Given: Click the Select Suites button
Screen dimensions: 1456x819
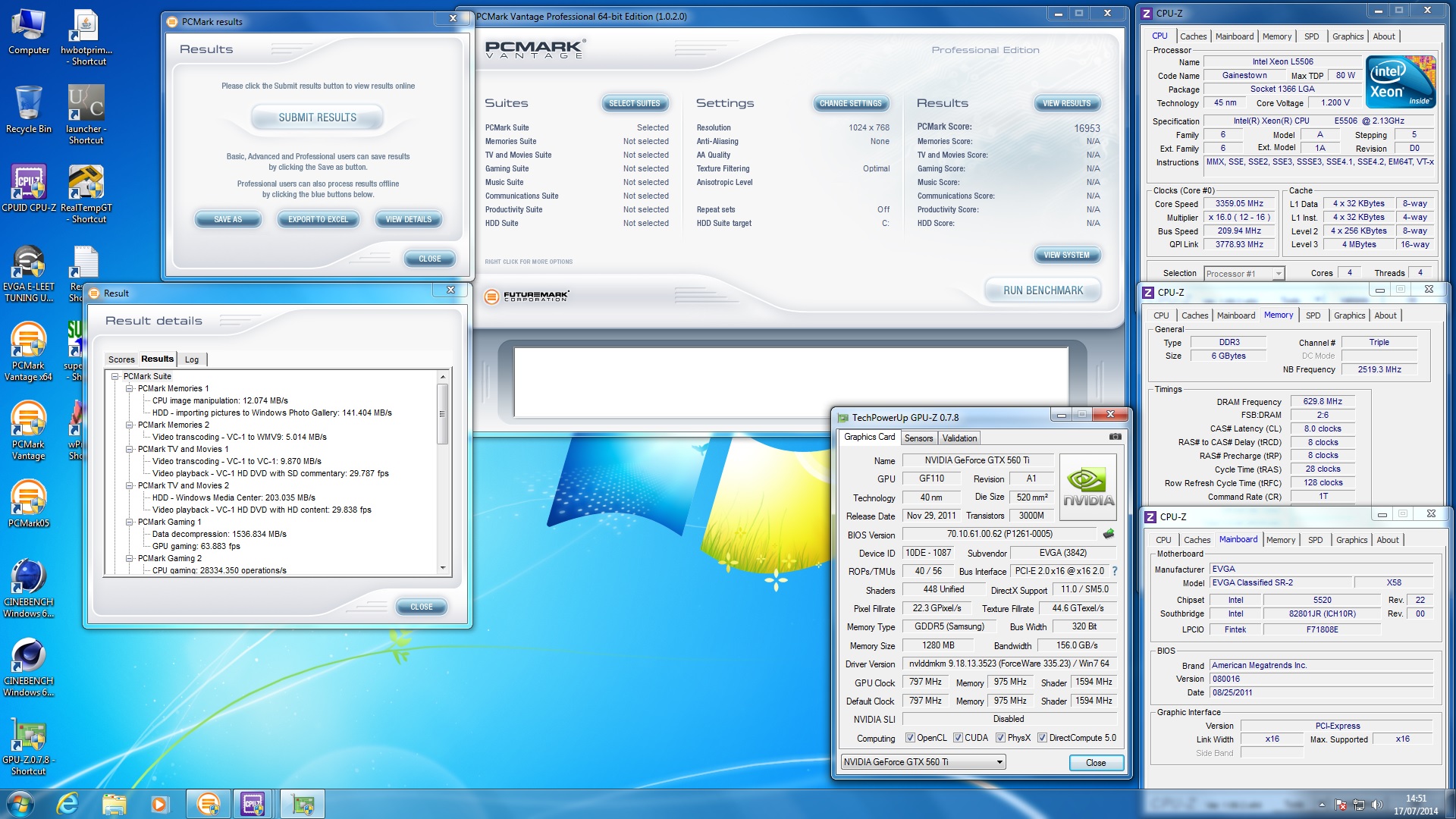Looking at the screenshot, I should coord(634,103).
